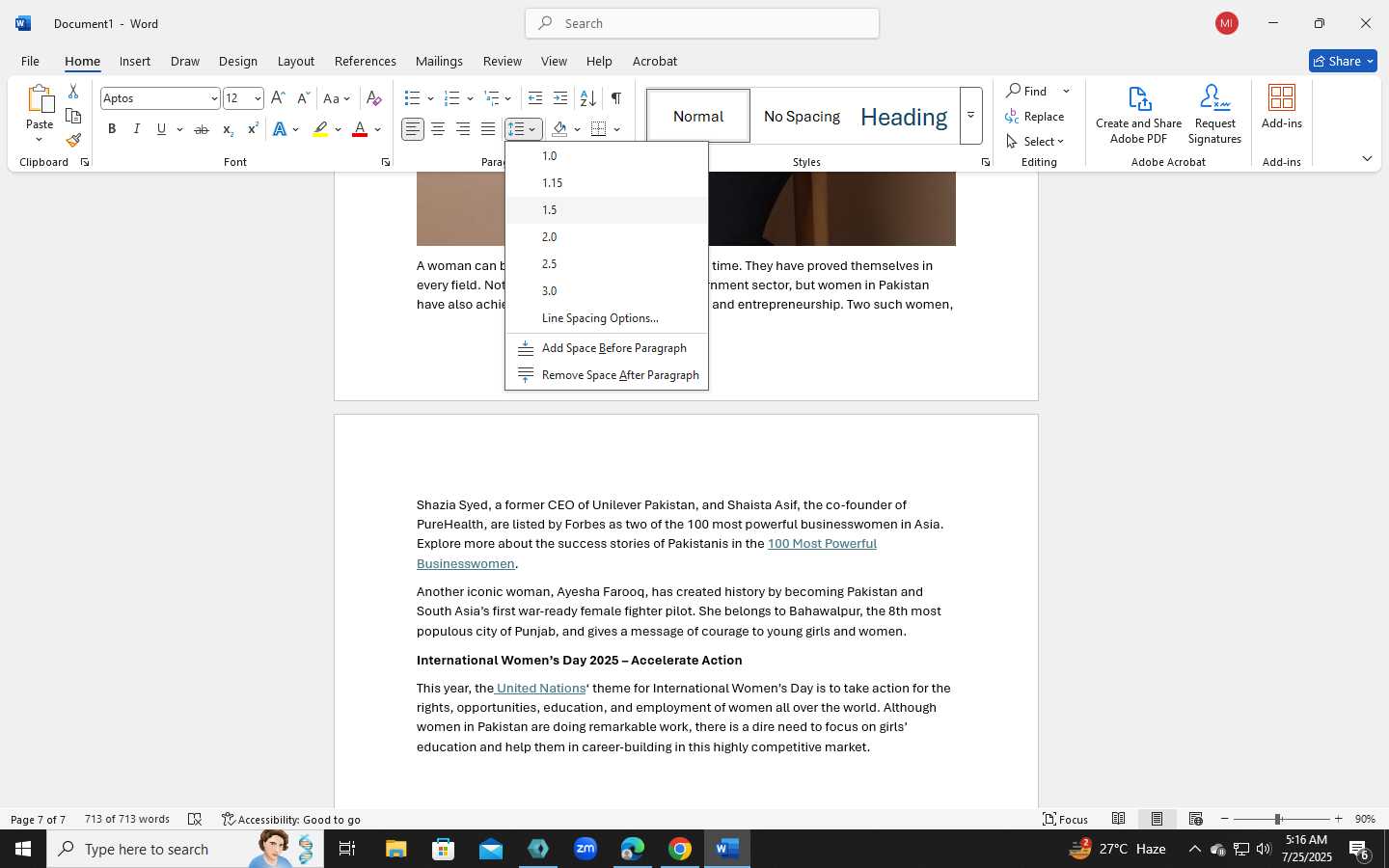The width and height of the screenshot is (1389, 868).
Task: Decrease font size with shrink icon
Action: 303,98
